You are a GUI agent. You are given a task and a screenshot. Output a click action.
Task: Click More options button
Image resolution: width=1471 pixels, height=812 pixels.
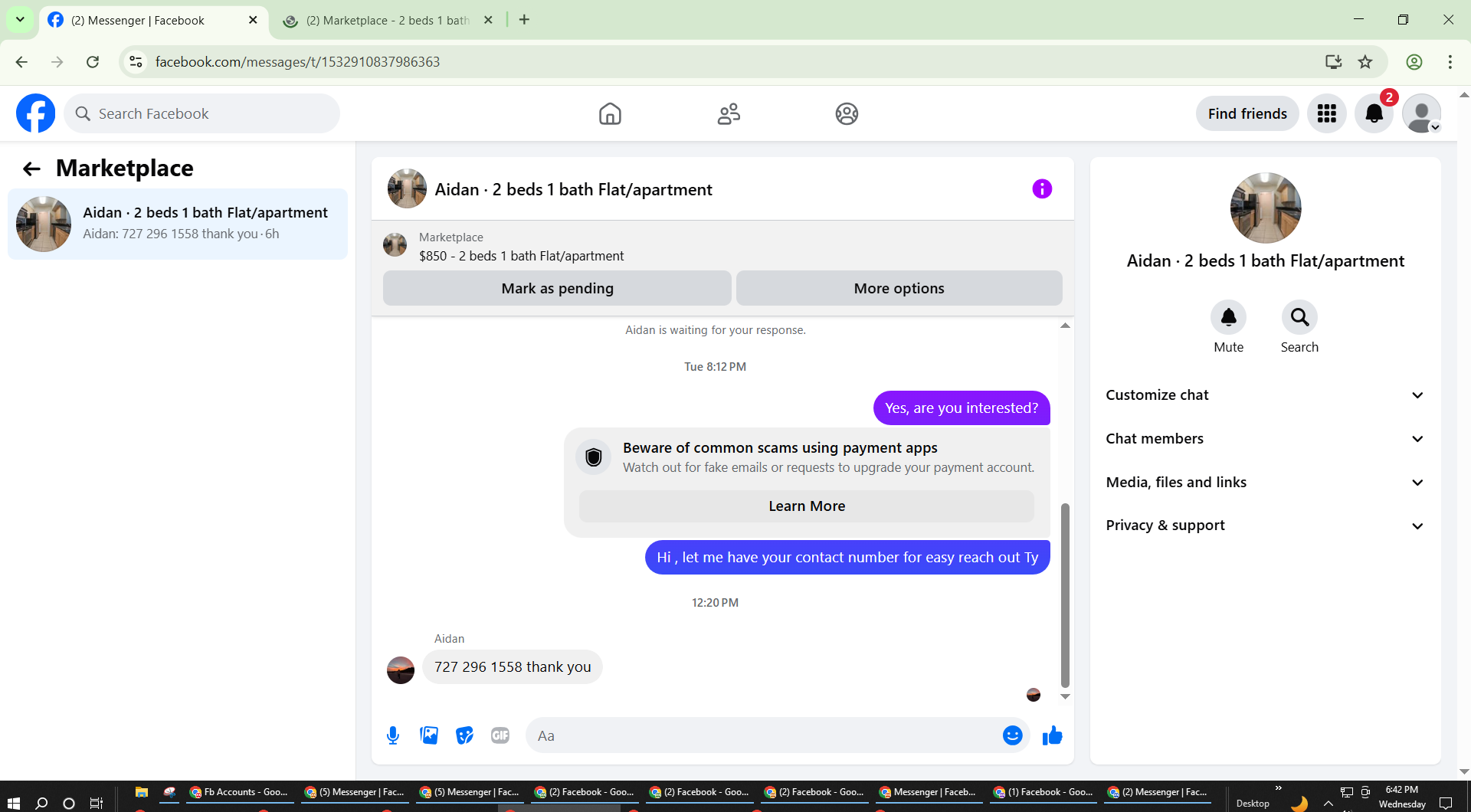(899, 288)
